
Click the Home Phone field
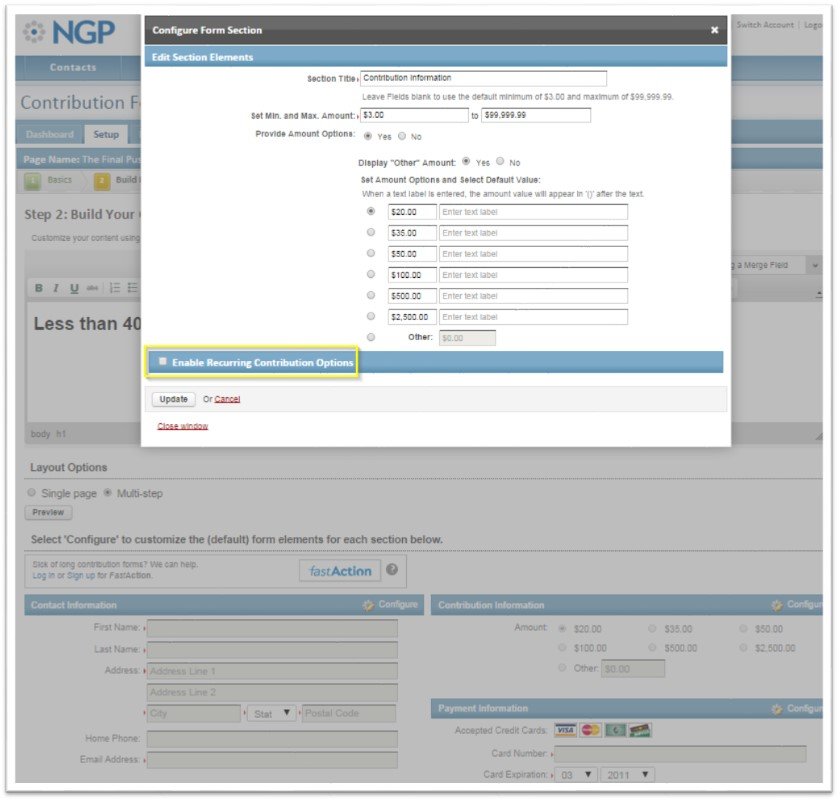272,739
